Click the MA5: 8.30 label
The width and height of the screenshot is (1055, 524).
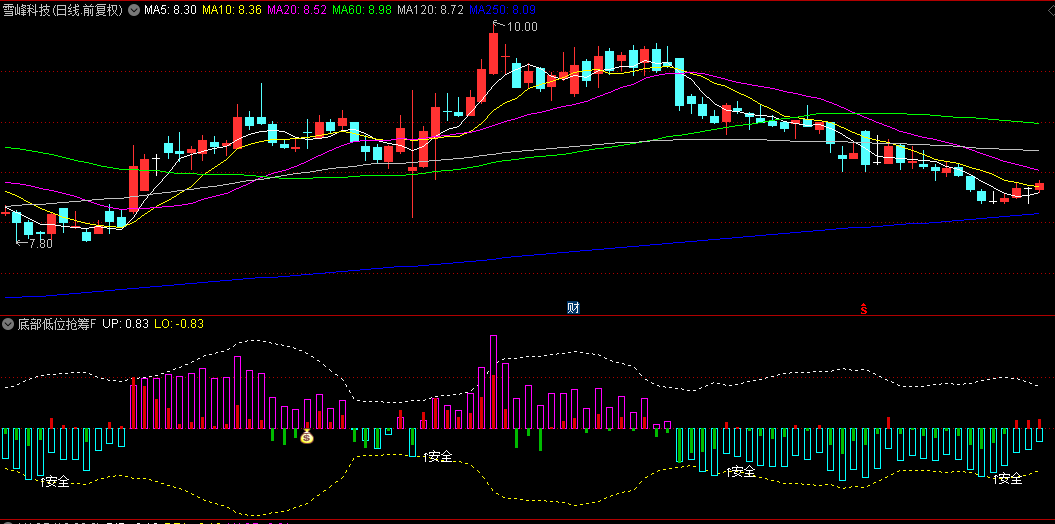(170, 9)
